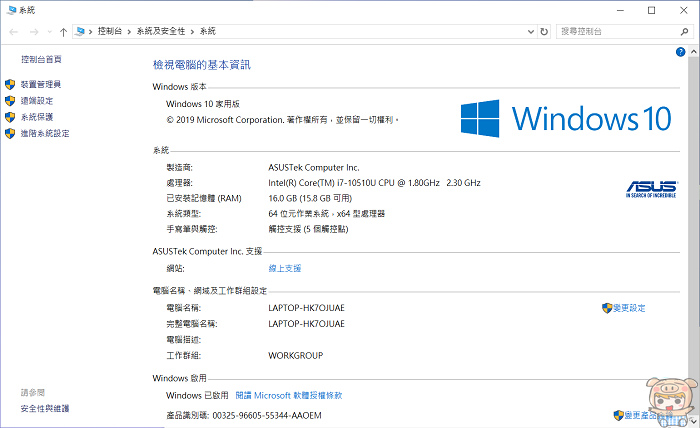Viewport: 700px width, 428px height.
Task: Open help with blue question mark icon
Action: [680, 52]
